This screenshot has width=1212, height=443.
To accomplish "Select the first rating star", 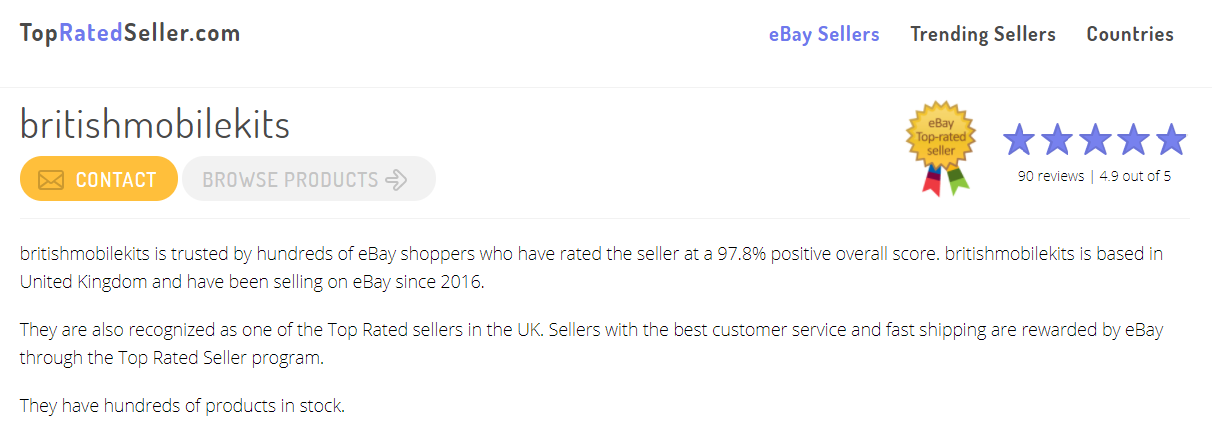I will 1020,140.
